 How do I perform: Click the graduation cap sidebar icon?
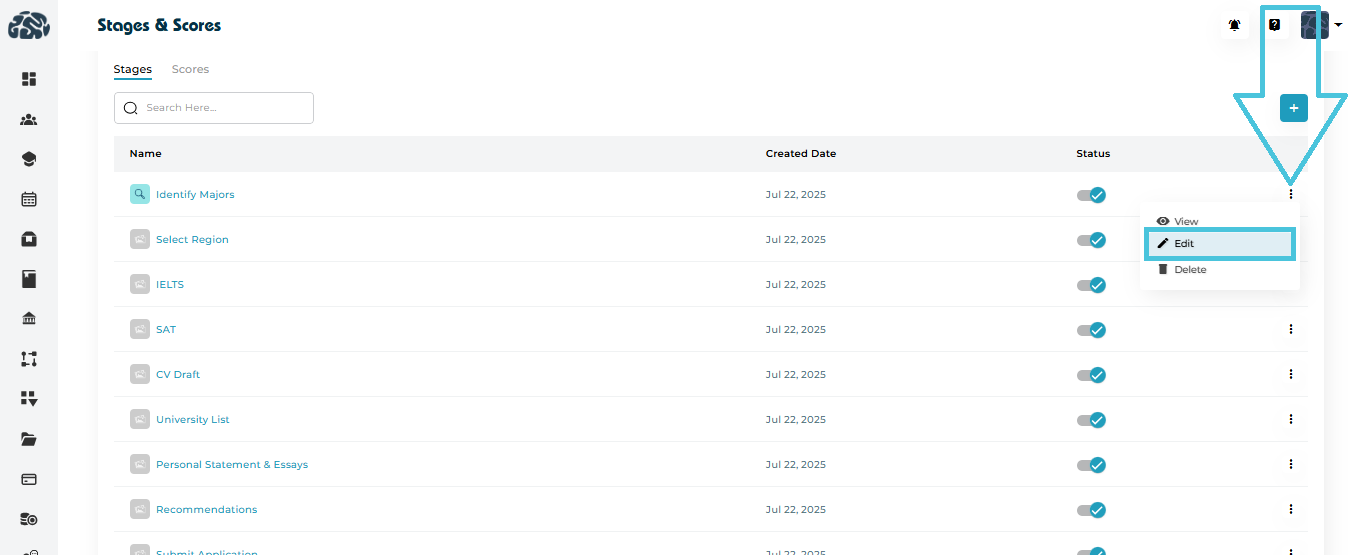click(29, 159)
